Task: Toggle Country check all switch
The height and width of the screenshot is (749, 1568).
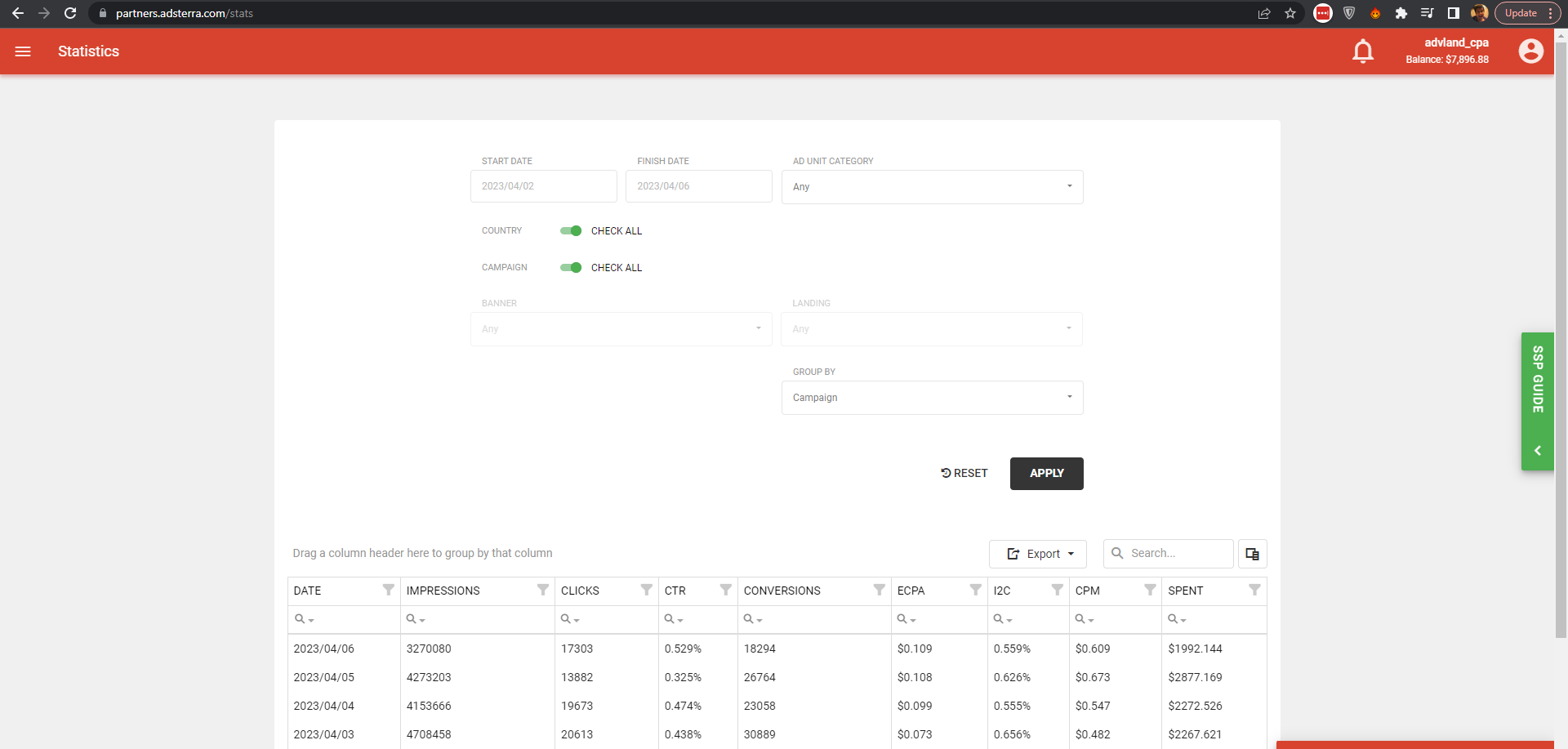Action: pos(571,231)
